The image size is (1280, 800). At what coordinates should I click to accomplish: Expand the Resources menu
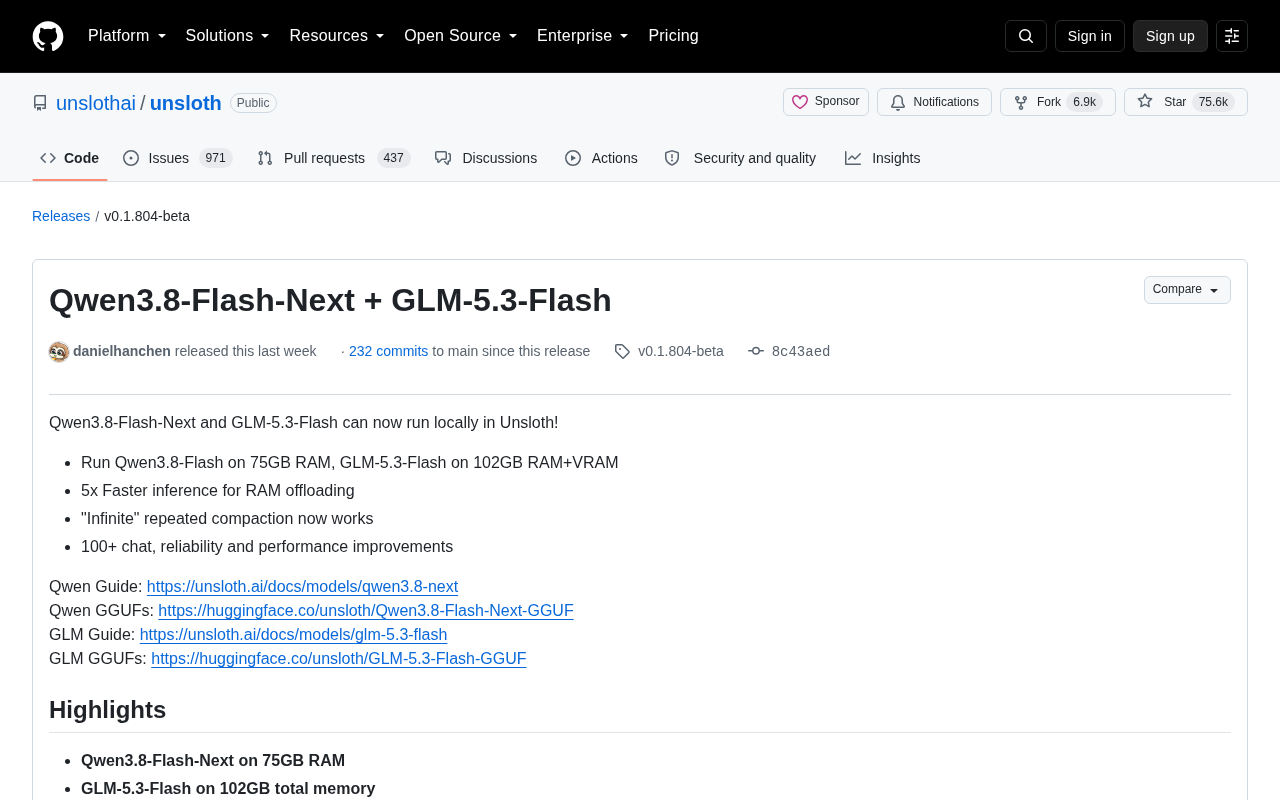point(337,36)
